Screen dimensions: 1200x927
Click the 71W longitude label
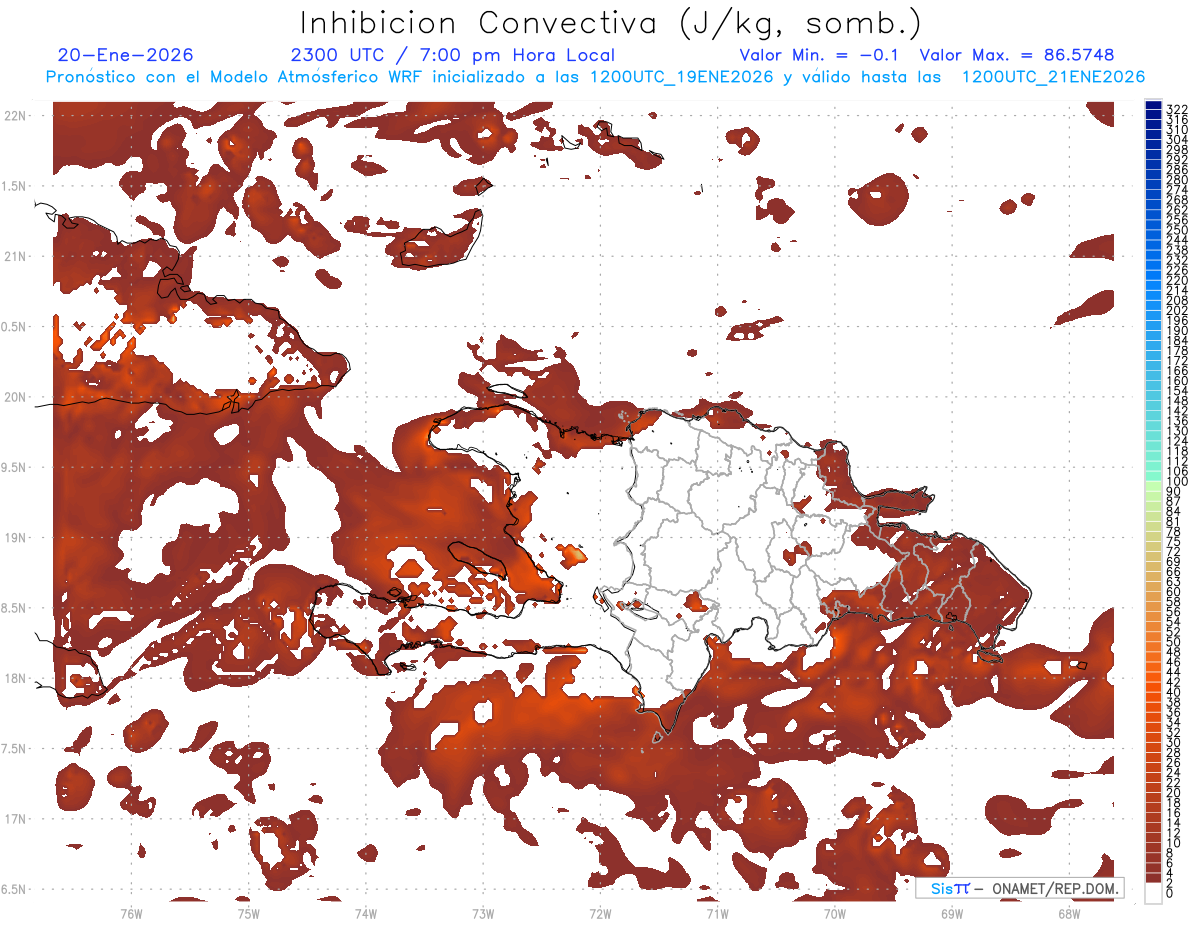tap(717, 913)
